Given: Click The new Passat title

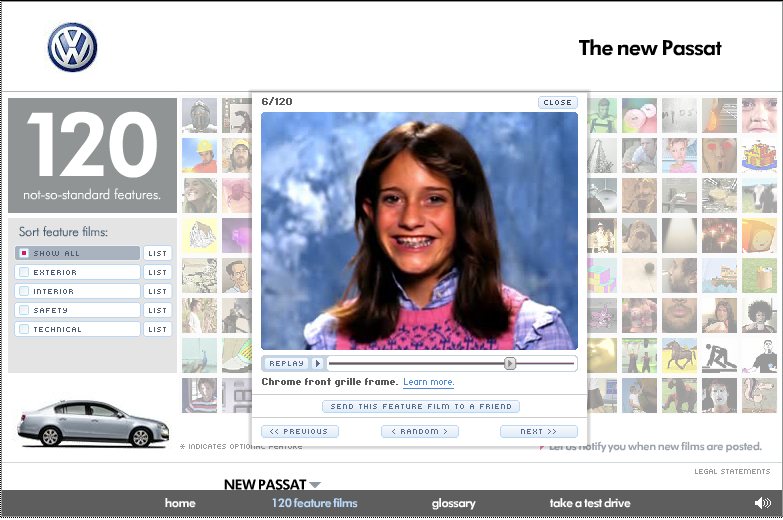Looking at the screenshot, I should pos(650,48).
